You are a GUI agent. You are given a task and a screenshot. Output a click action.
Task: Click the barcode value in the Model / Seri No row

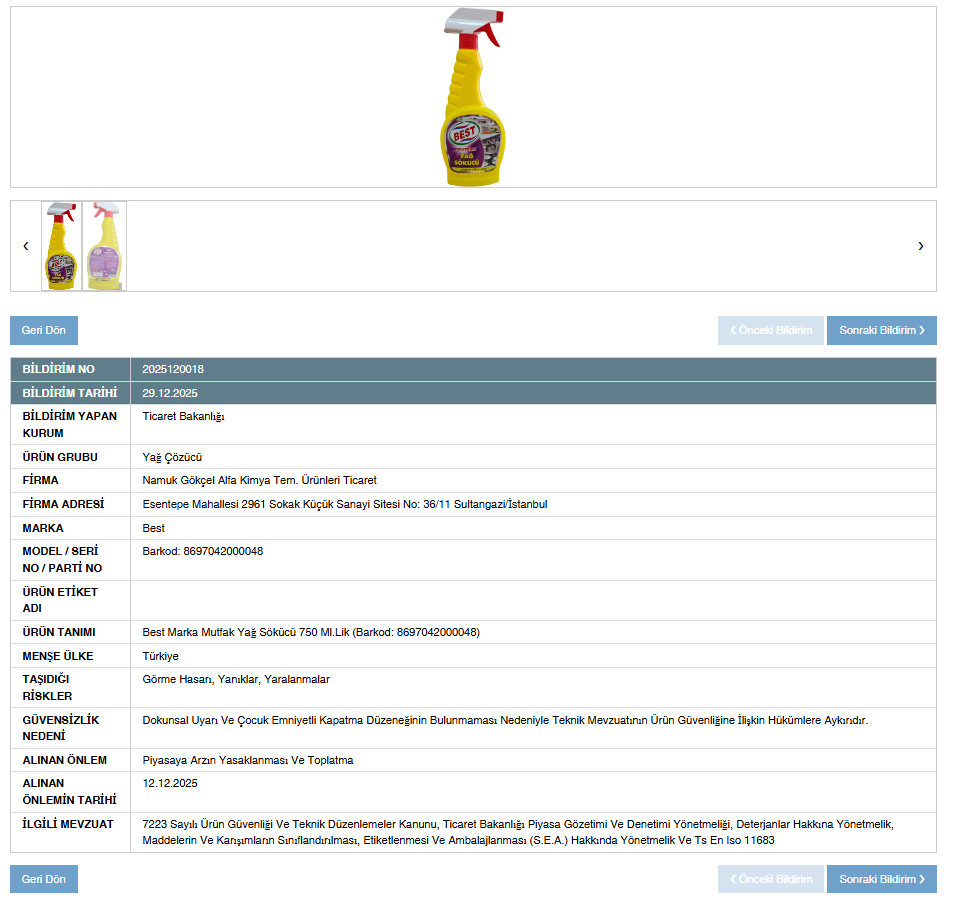click(x=202, y=551)
